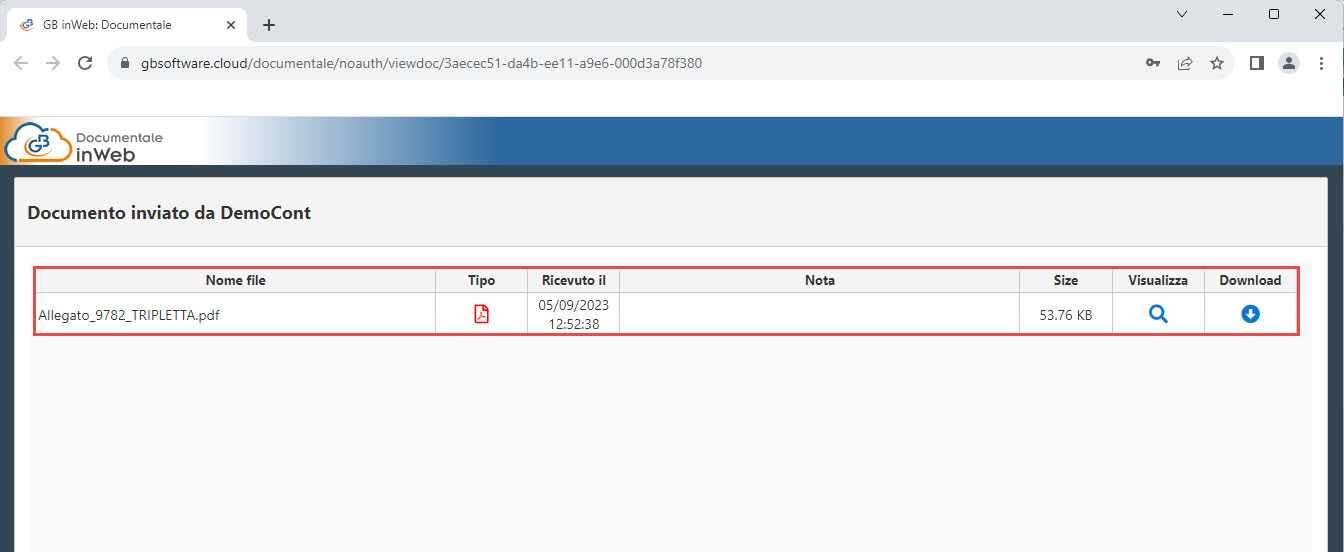
Task: Share this page via share icon
Action: tap(1185, 63)
